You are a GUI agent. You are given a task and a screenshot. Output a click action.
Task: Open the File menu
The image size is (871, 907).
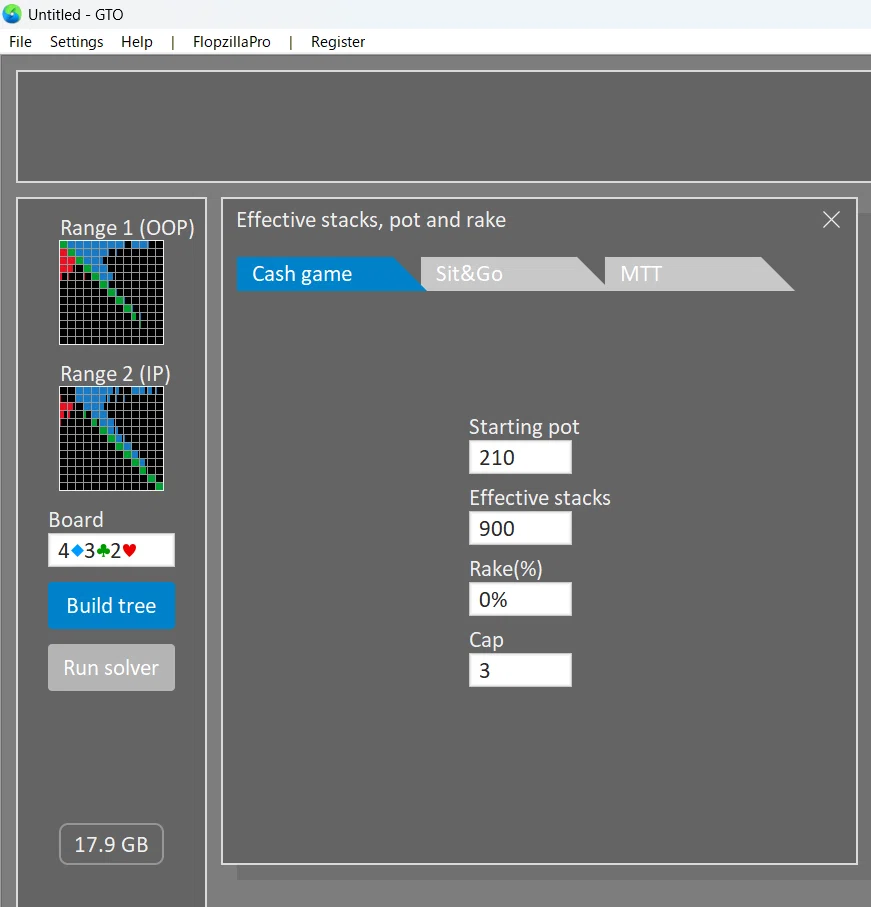[20, 42]
